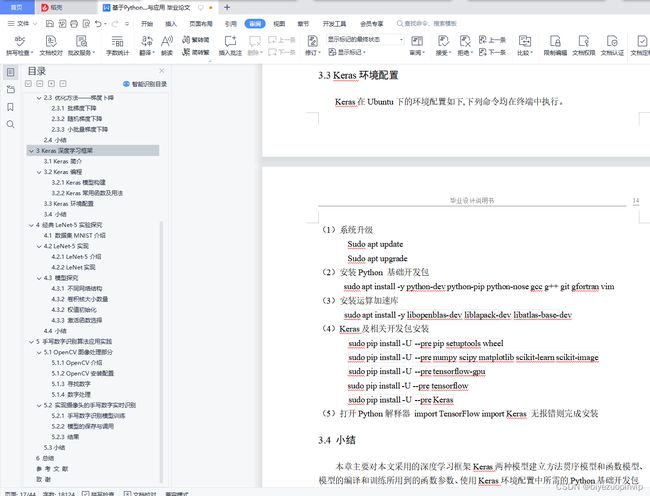Go to previous revision 上一条 beside 拒绝
The height and width of the screenshot is (496, 650).
492,40
